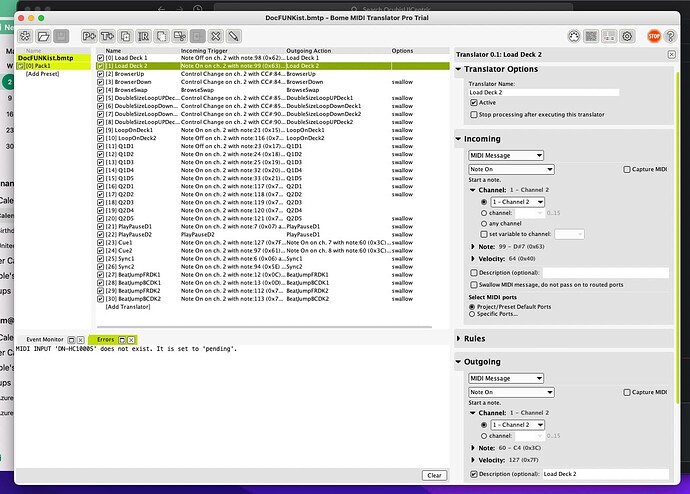
Task: Collapse the Outgoing section
Action: click(459, 362)
